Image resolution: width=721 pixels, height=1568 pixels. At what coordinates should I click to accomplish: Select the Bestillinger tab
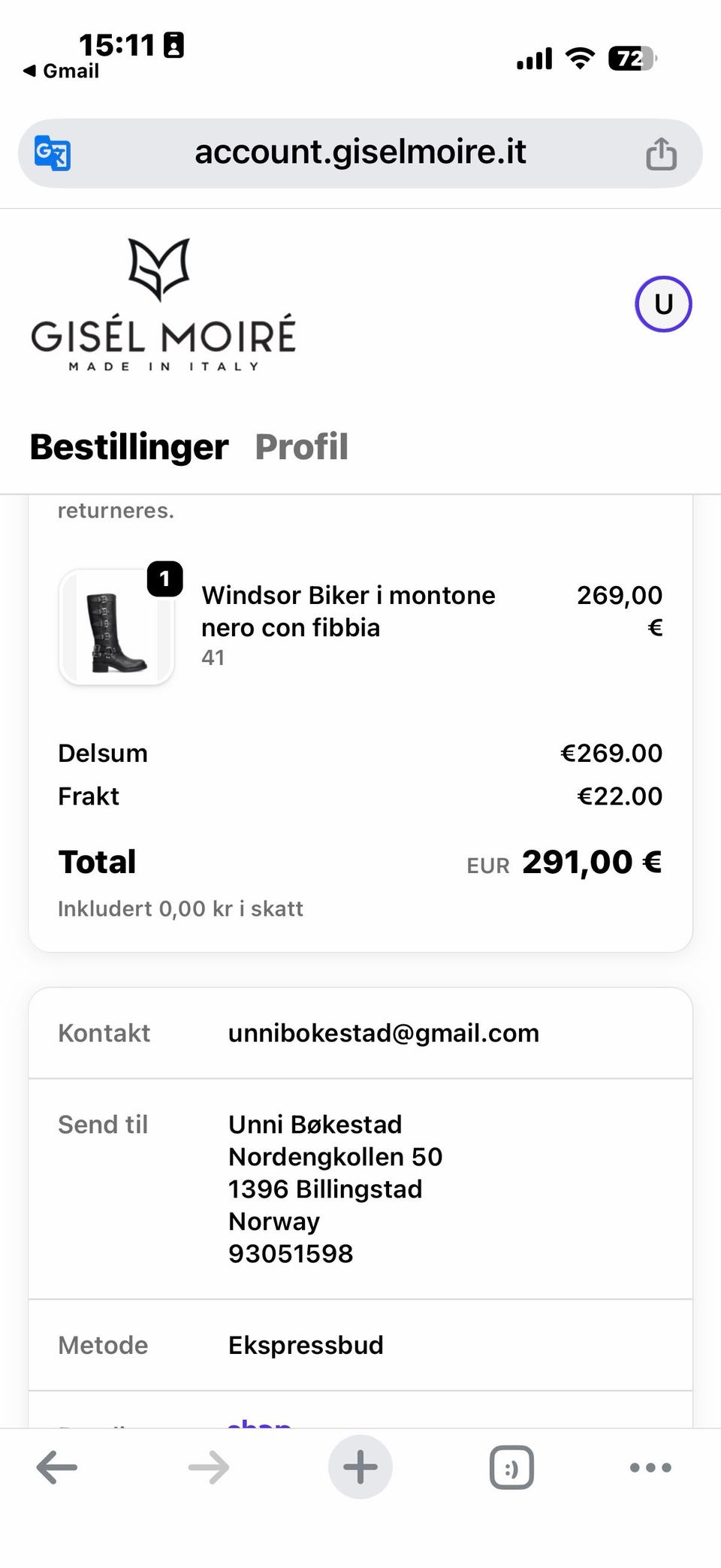click(128, 446)
